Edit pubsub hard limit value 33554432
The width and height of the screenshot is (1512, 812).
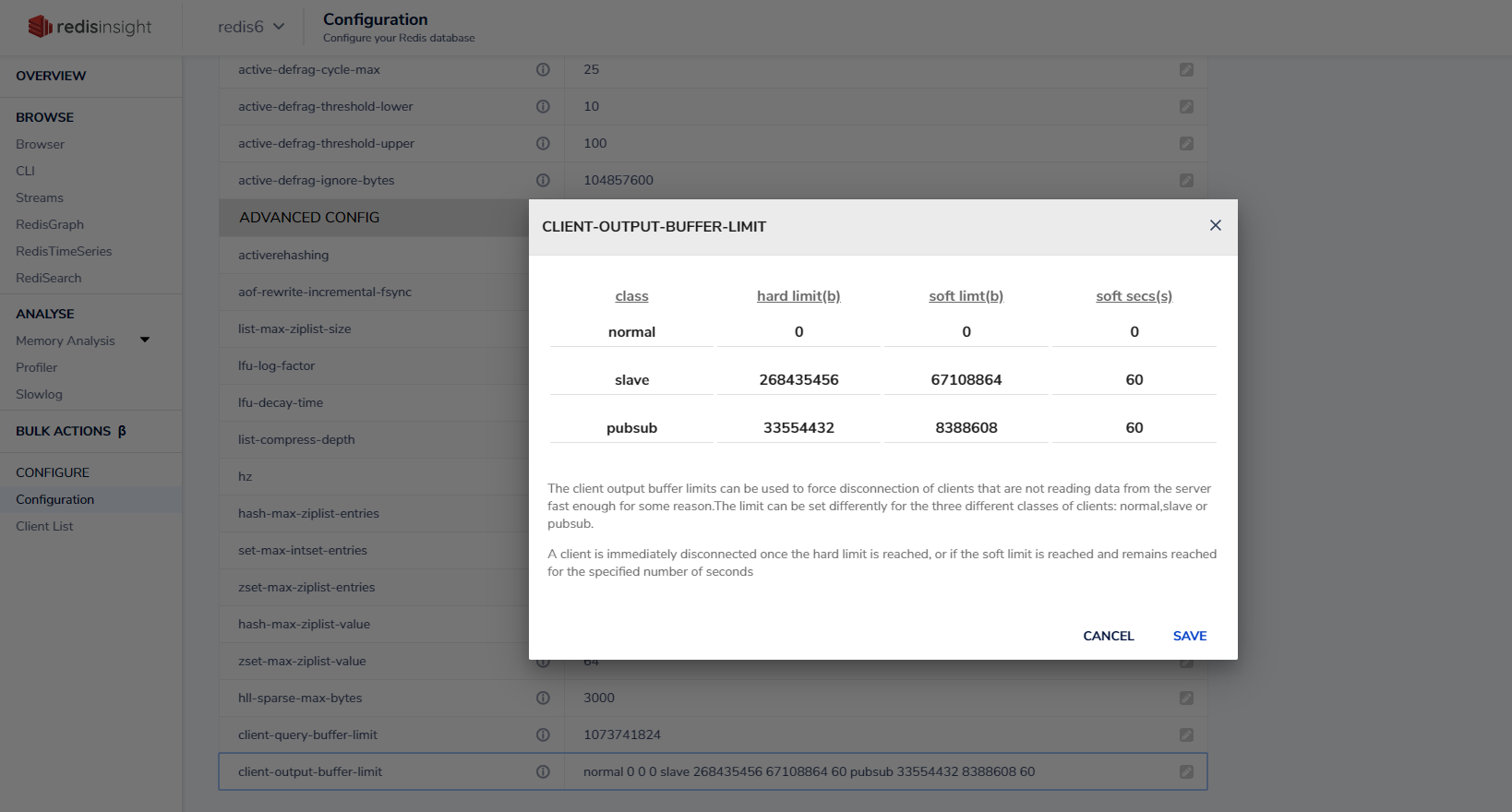click(798, 428)
